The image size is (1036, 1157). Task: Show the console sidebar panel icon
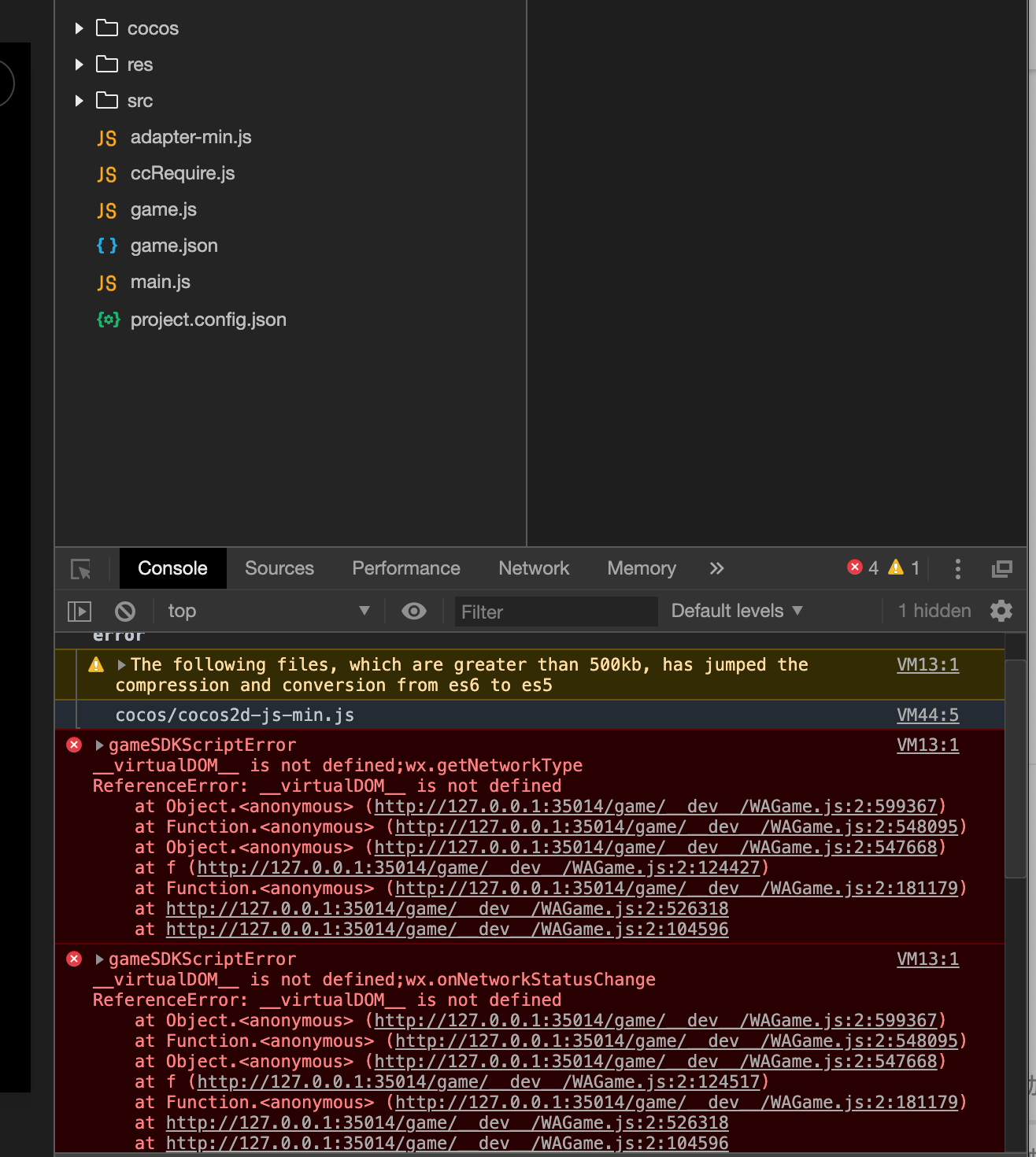pyautogui.click(x=80, y=612)
